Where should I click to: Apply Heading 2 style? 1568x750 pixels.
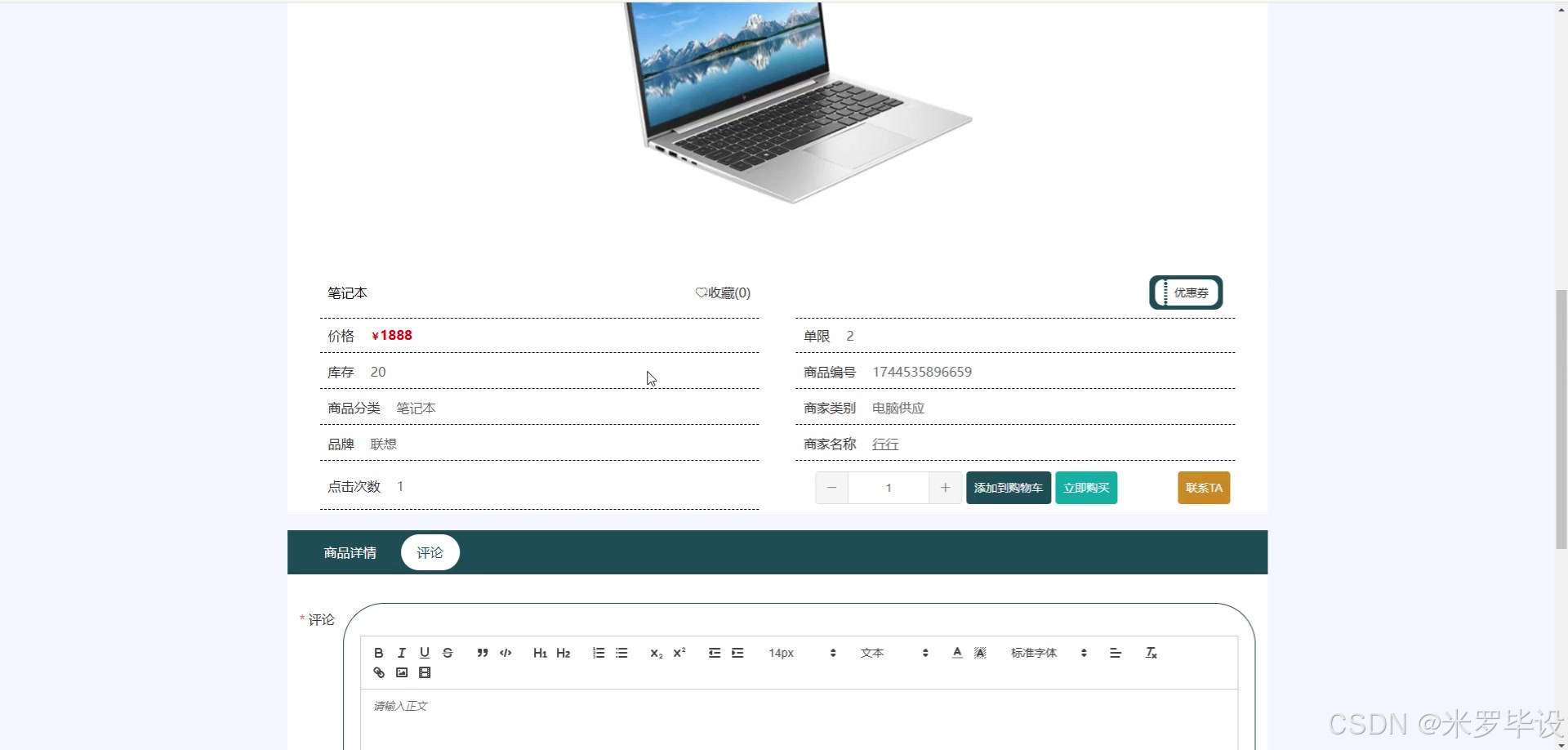click(x=563, y=653)
